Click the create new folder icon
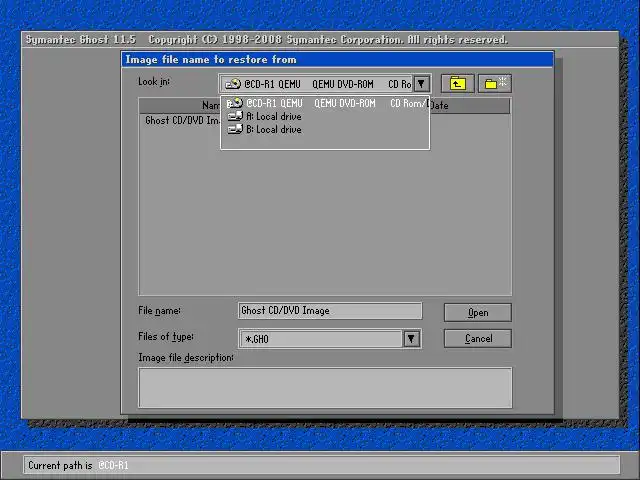The height and width of the screenshot is (480, 640). coord(495,84)
